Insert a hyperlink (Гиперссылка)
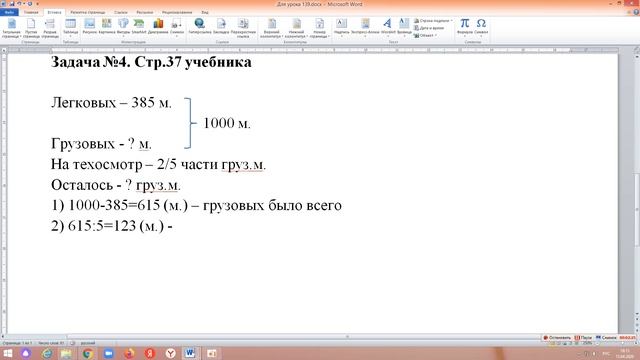The image size is (640, 360). [x=200, y=26]
